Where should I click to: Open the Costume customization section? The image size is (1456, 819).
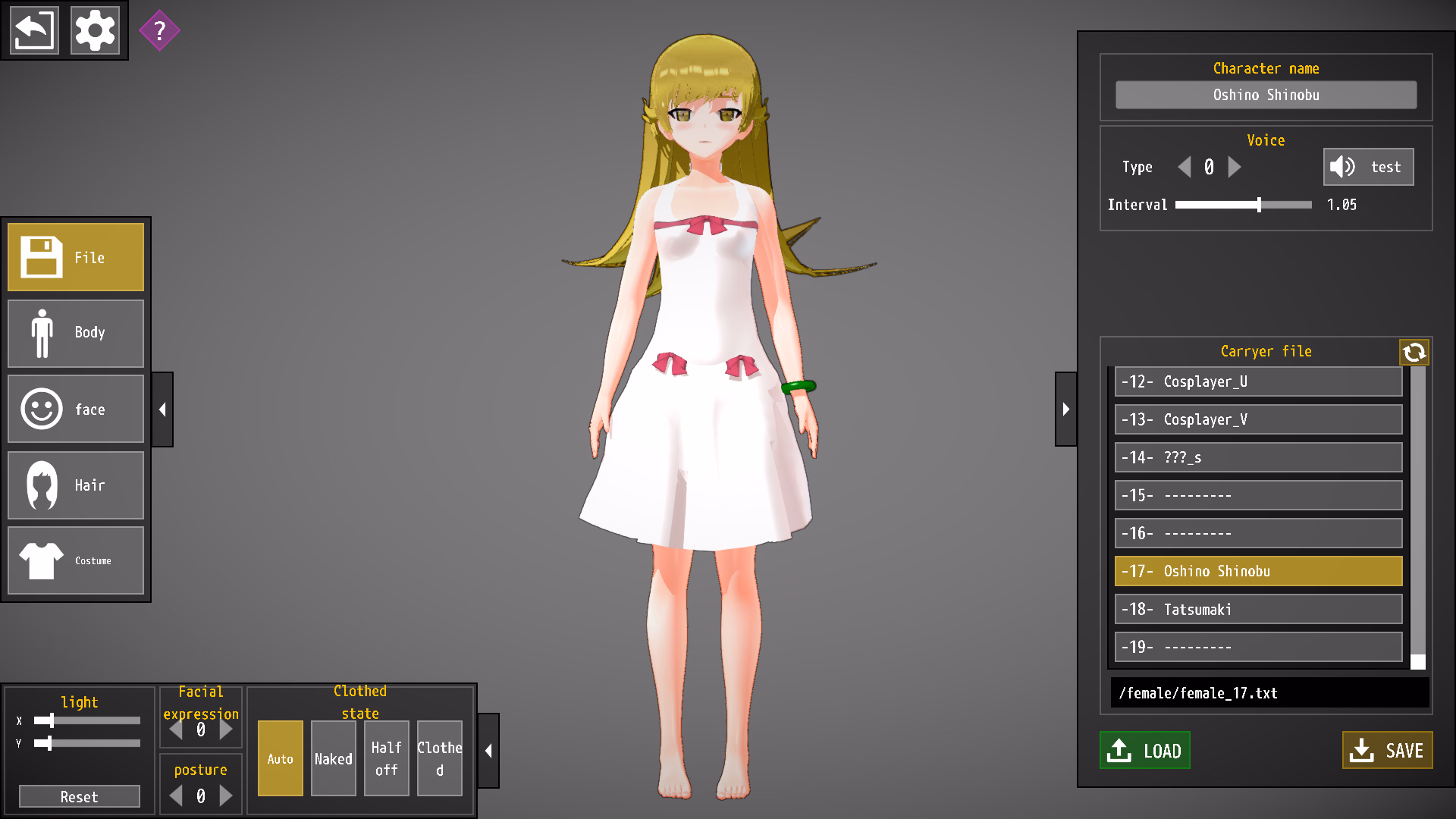click(76, 560)
